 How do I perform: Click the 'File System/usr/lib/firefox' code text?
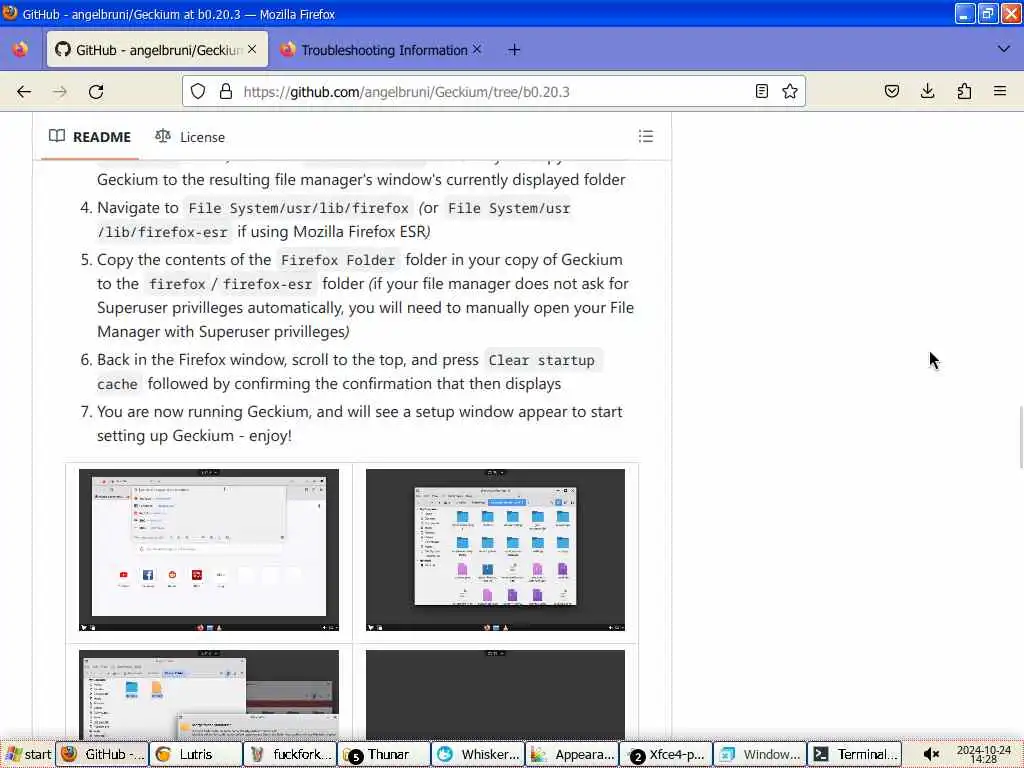[x=298, y=208]
